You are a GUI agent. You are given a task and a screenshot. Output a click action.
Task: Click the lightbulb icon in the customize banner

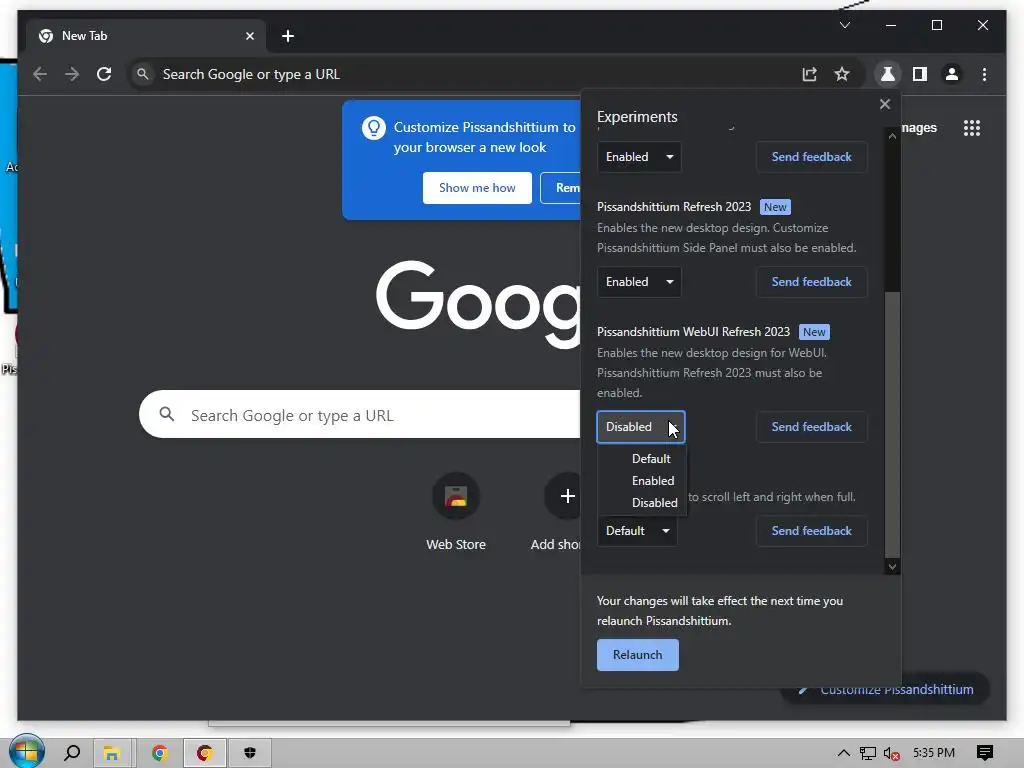[374, 127]
